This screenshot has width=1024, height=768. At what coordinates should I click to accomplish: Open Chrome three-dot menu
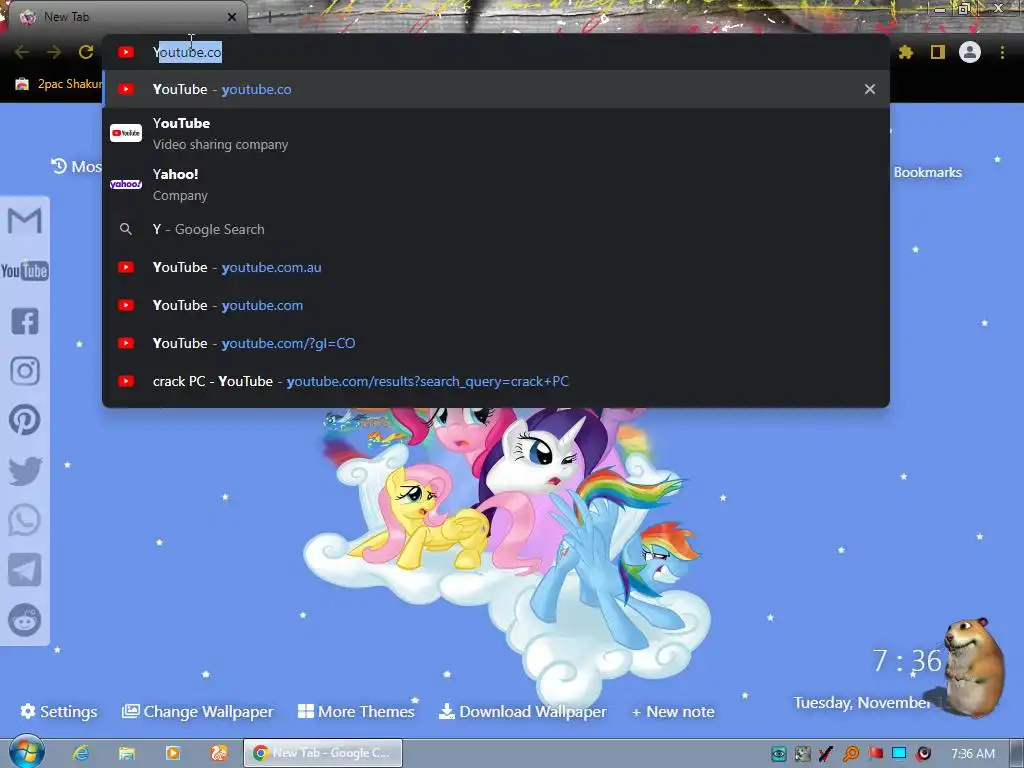[1002, 52]
